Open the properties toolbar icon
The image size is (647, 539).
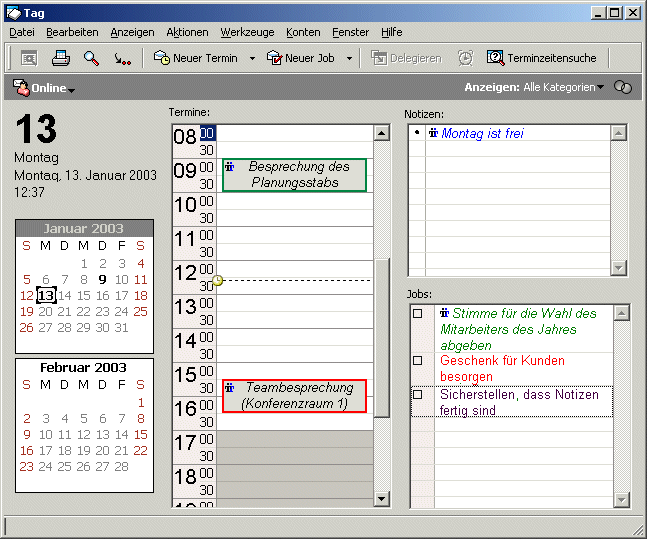(29, 58)
